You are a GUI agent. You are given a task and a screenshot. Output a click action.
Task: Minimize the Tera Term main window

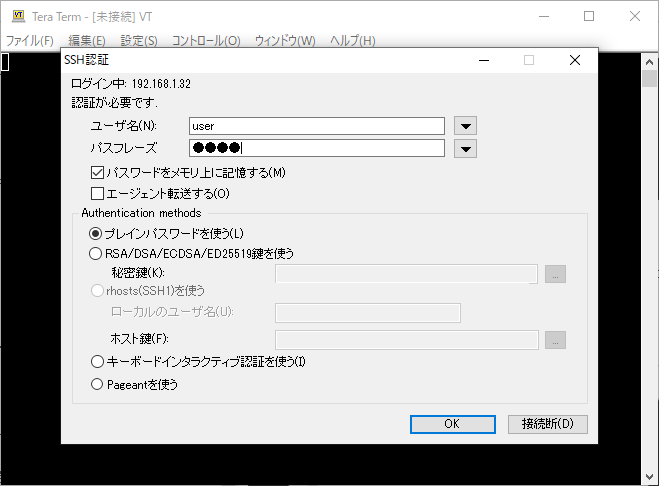pyautogui.click(x=544, y=16)
